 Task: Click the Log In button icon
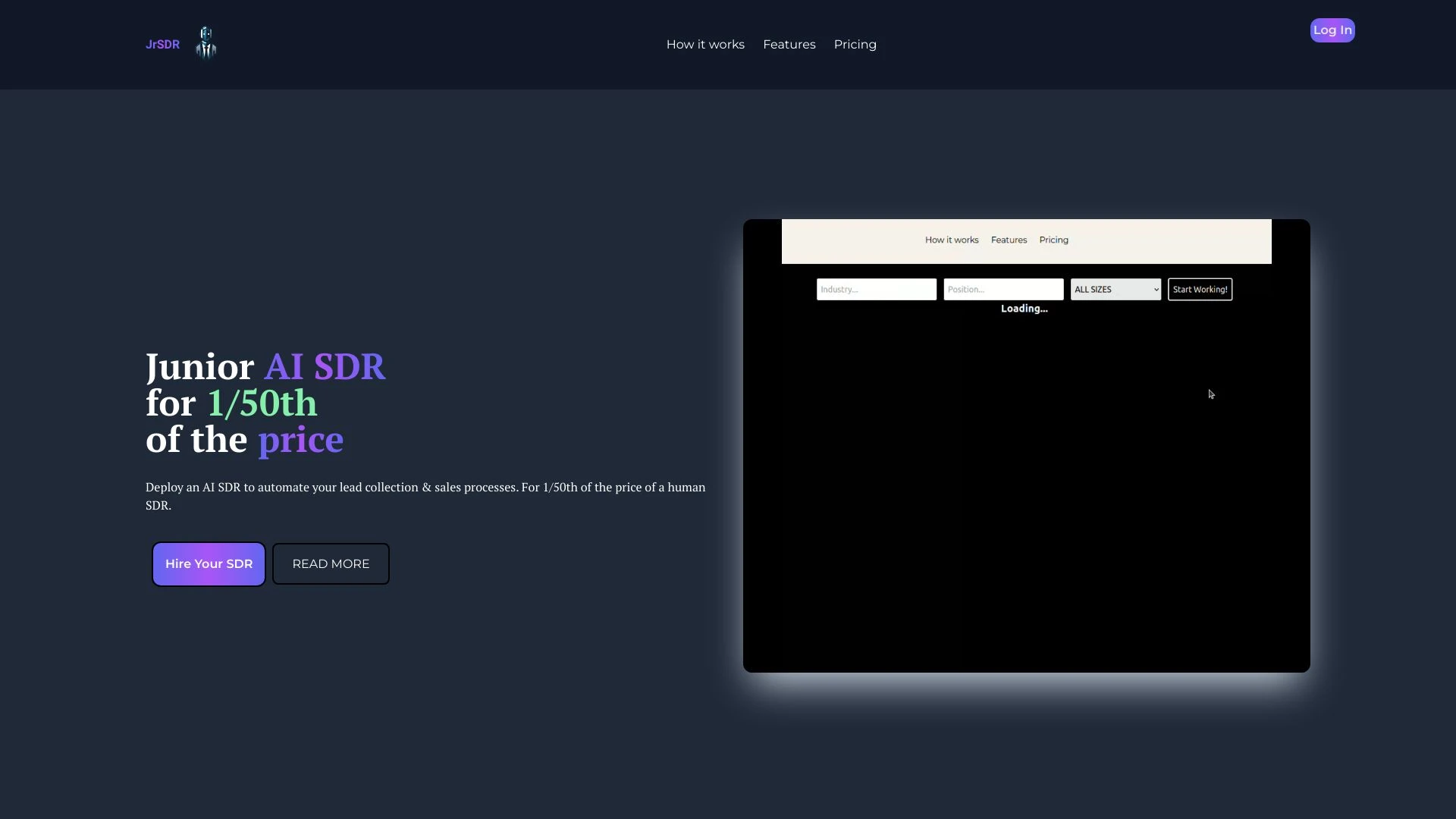(x=1332, y=30)
